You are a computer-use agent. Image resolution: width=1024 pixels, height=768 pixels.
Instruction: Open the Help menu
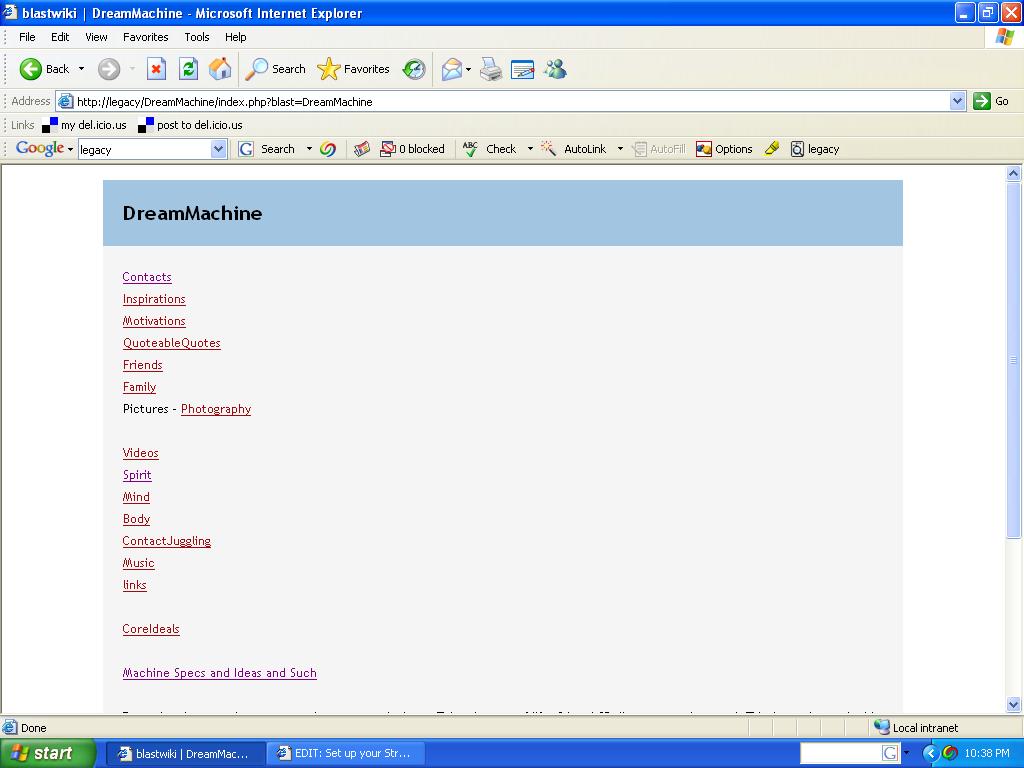(236, 37)
